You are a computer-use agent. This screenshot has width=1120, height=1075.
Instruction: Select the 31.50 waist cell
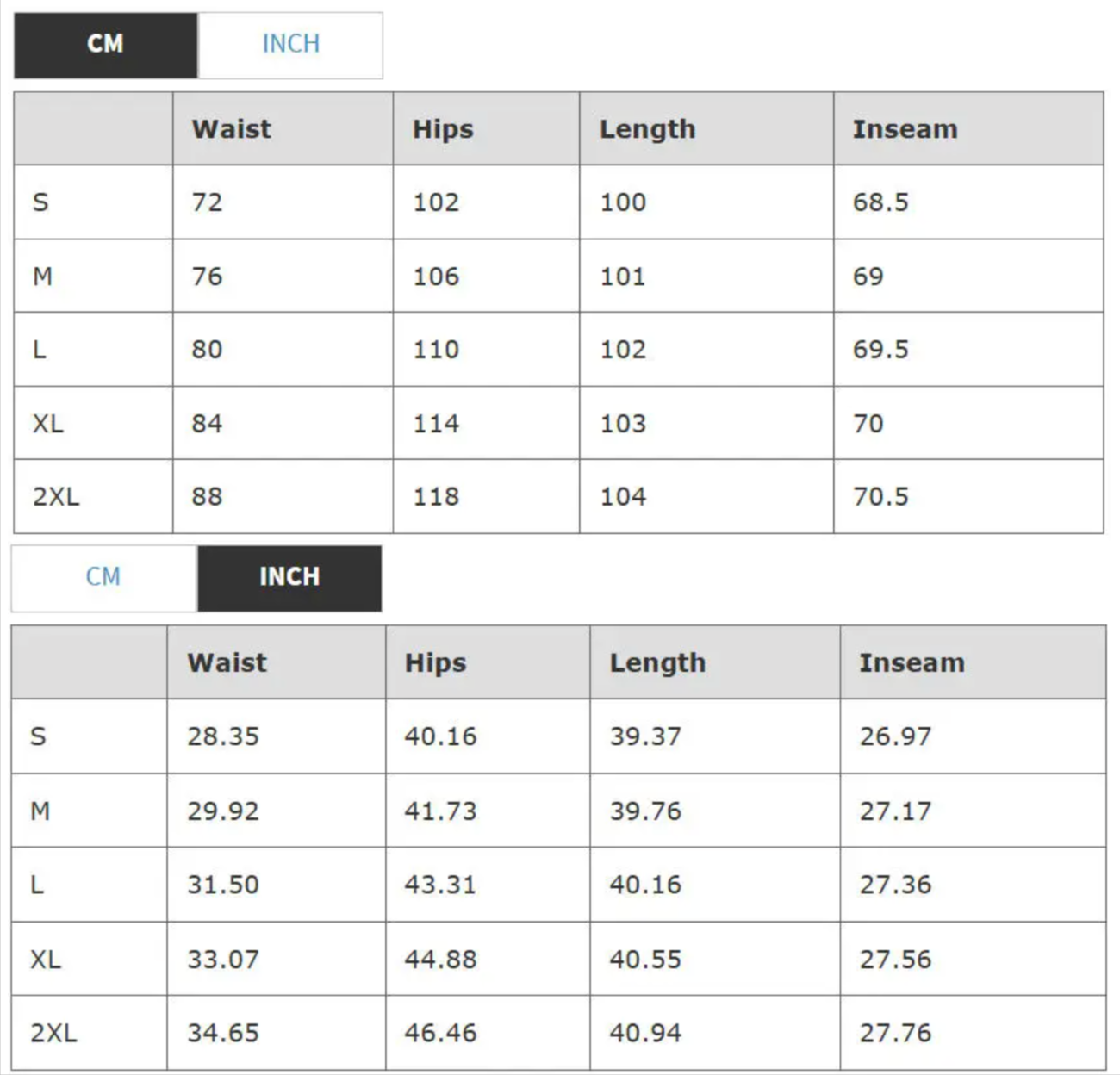click(223, 885)
